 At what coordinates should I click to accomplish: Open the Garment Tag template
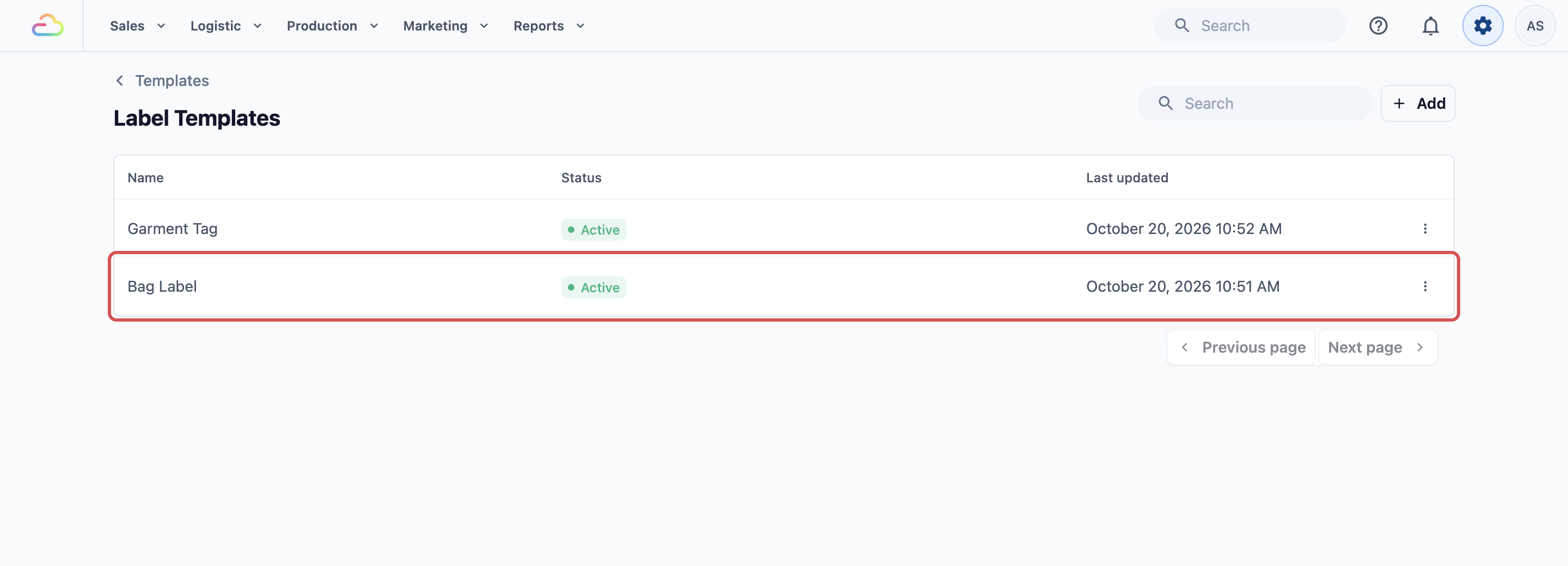[172, 229]
